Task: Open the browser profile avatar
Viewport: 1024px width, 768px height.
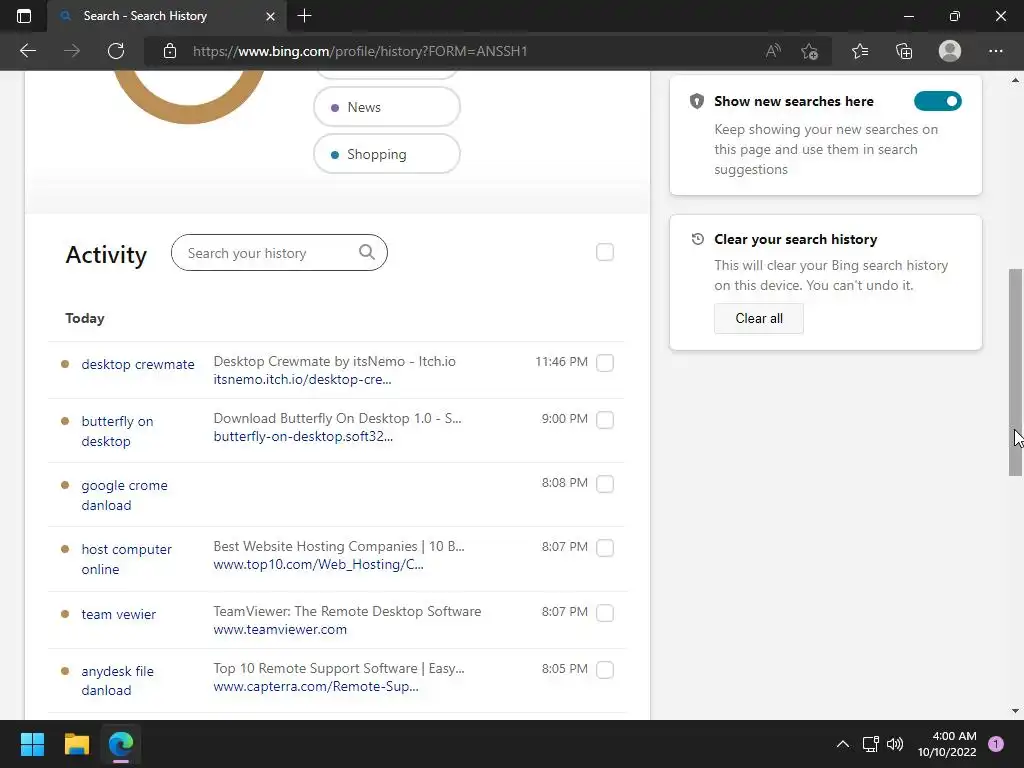Action: click(x=950, y=51)
